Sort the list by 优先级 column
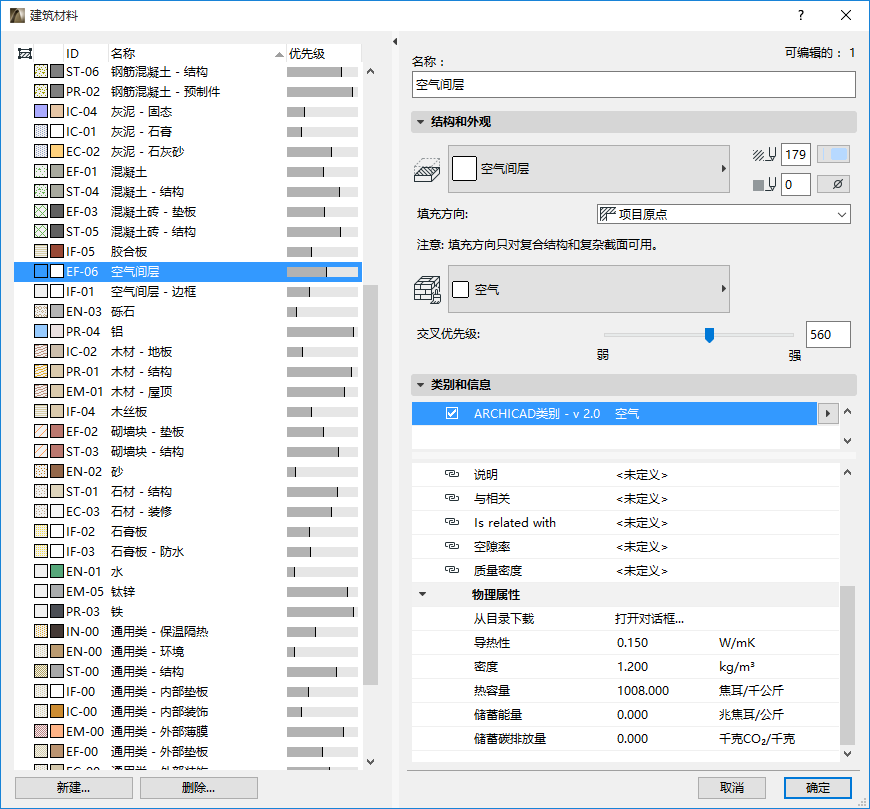The height and width of the screenshot is (809, 870). coord(320,53)
